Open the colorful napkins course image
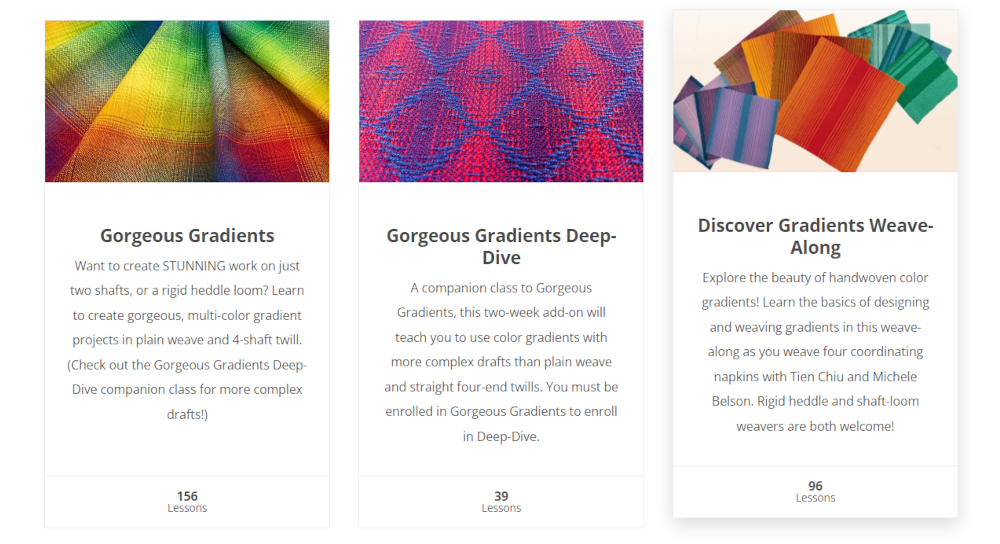Screen dimensions: 1000x544 coord(815,91)
